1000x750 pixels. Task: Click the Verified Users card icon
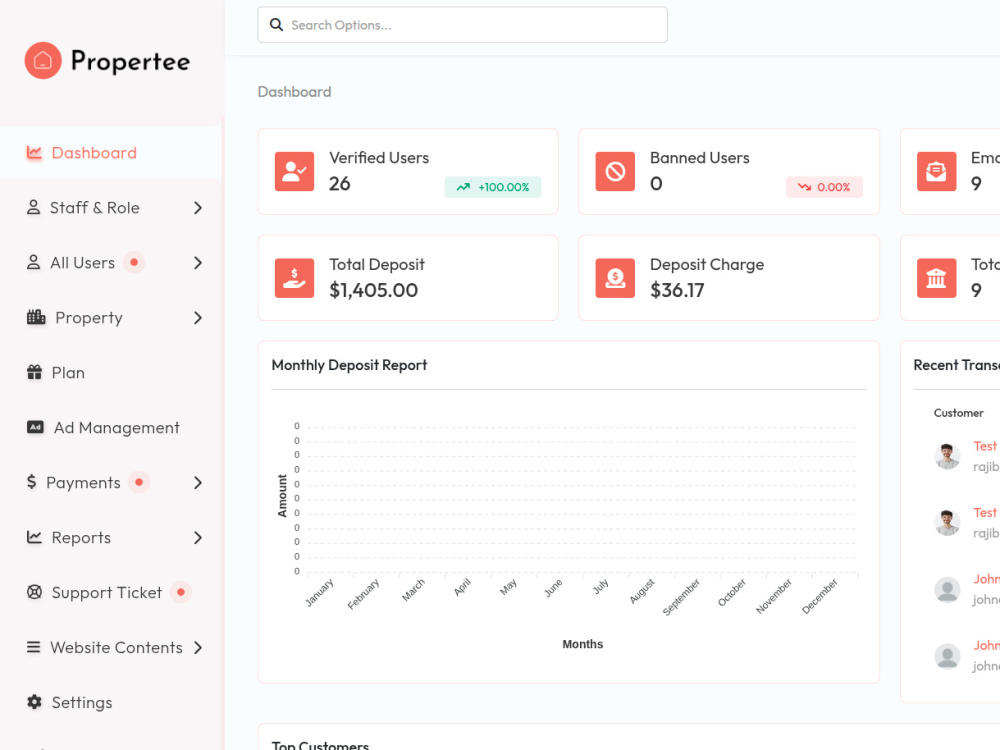point(294,171)
